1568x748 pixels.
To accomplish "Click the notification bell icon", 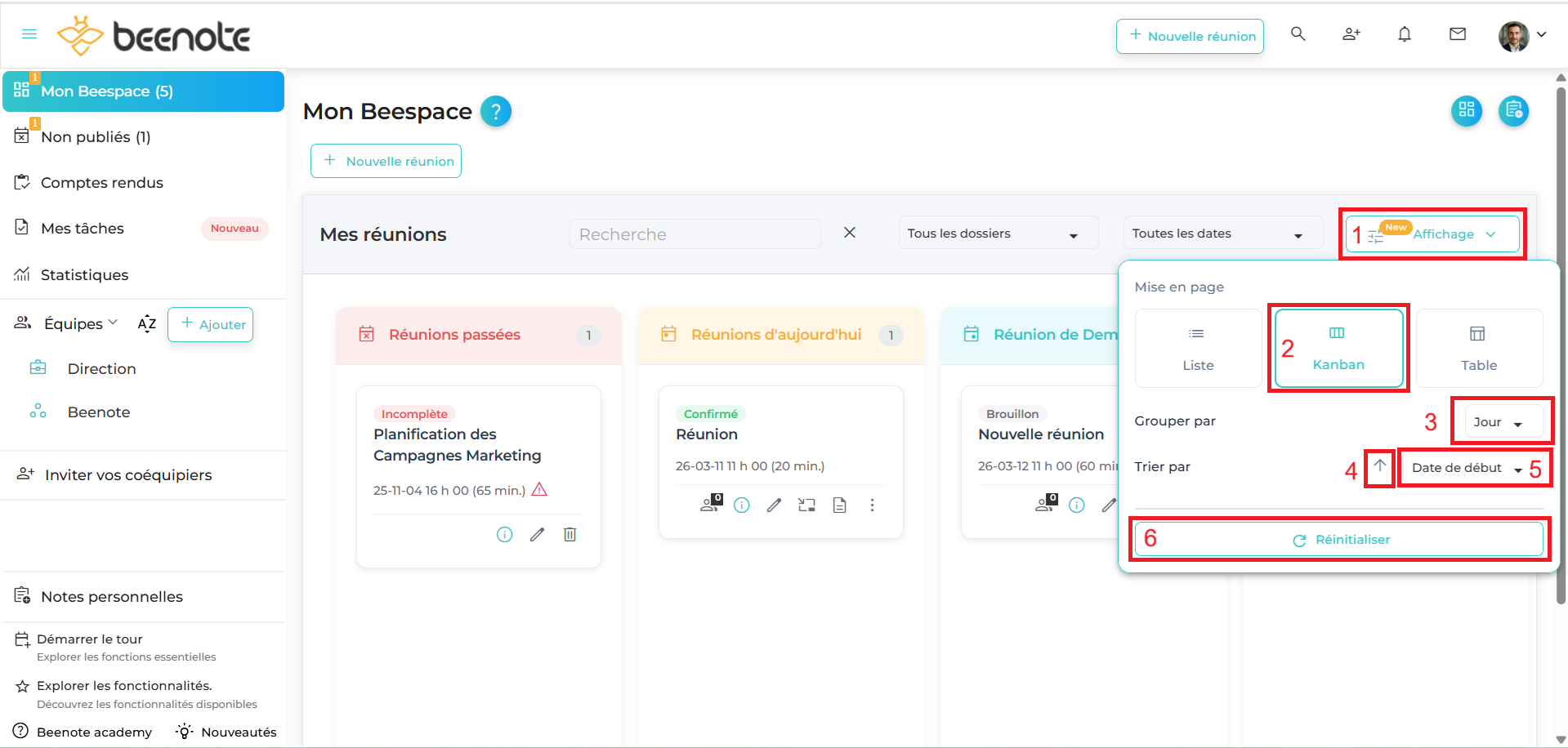I will (x=1405, y=34).
